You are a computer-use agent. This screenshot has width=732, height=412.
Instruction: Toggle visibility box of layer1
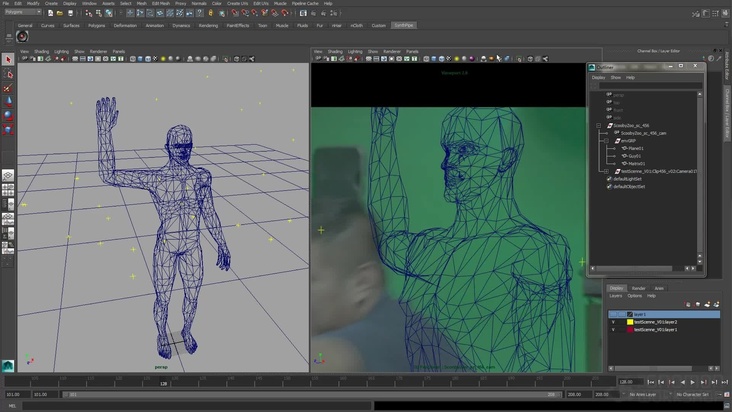pos(613,314)
